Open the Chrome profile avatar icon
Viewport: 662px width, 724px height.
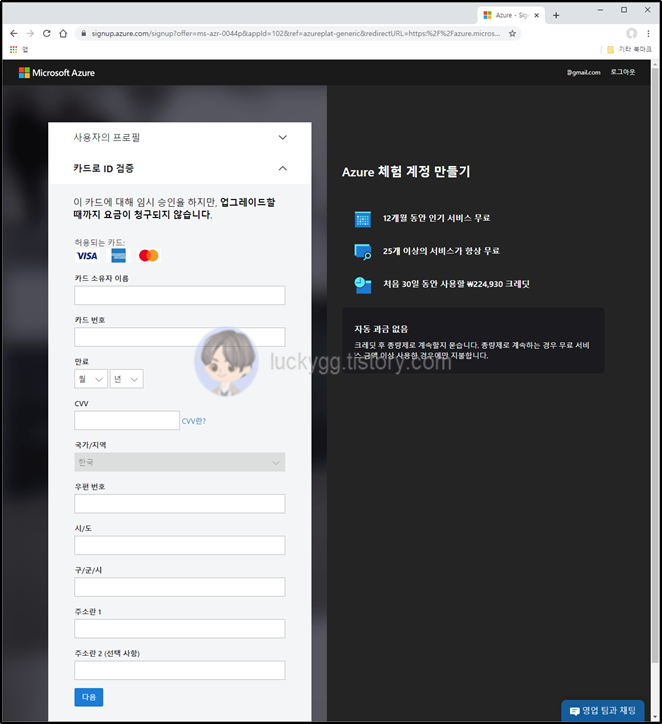pos(632,33)
